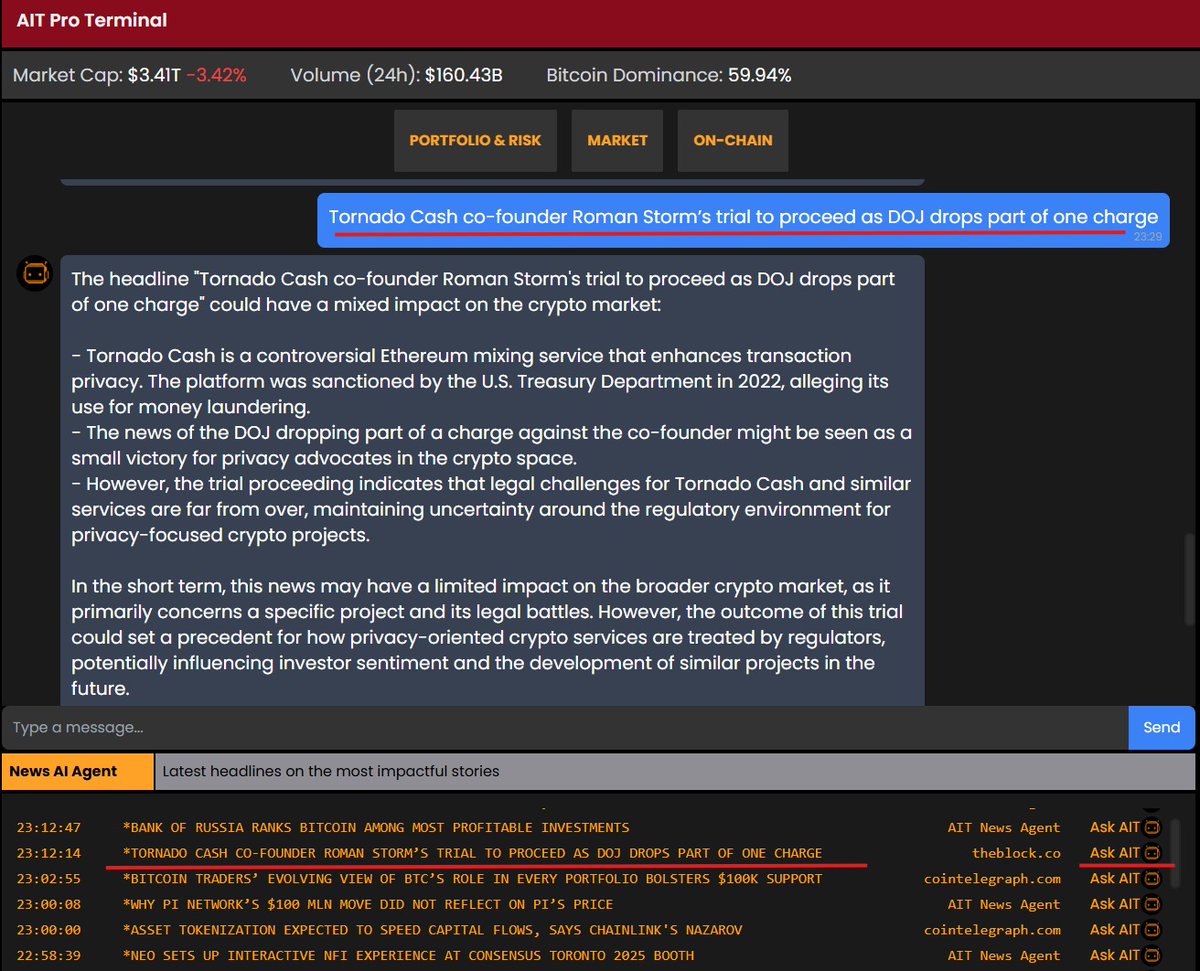Open Bitcoin traders' evolving view headline

tap(472, 878)
